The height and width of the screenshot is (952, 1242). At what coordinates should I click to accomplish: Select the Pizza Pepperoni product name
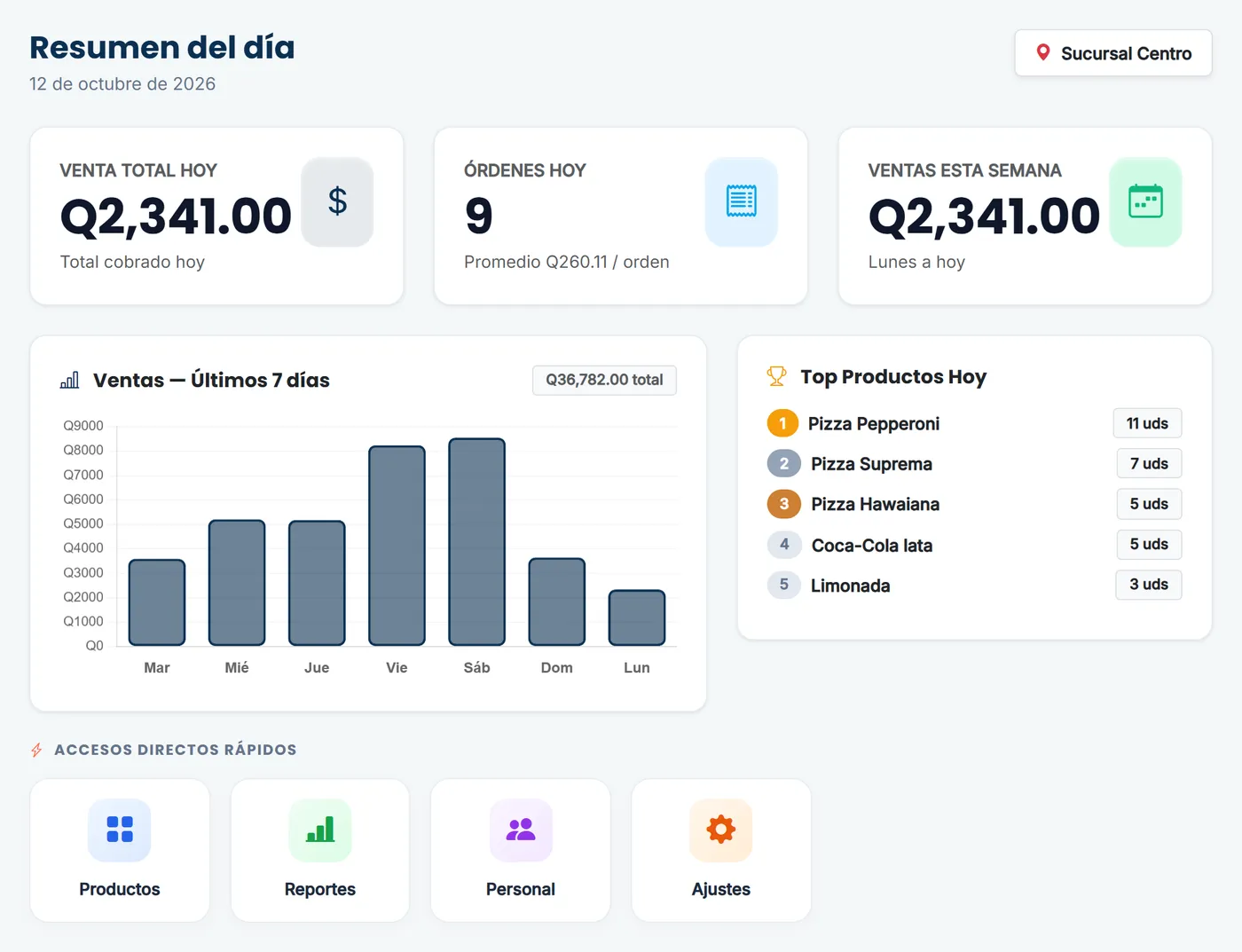[874, 424]
